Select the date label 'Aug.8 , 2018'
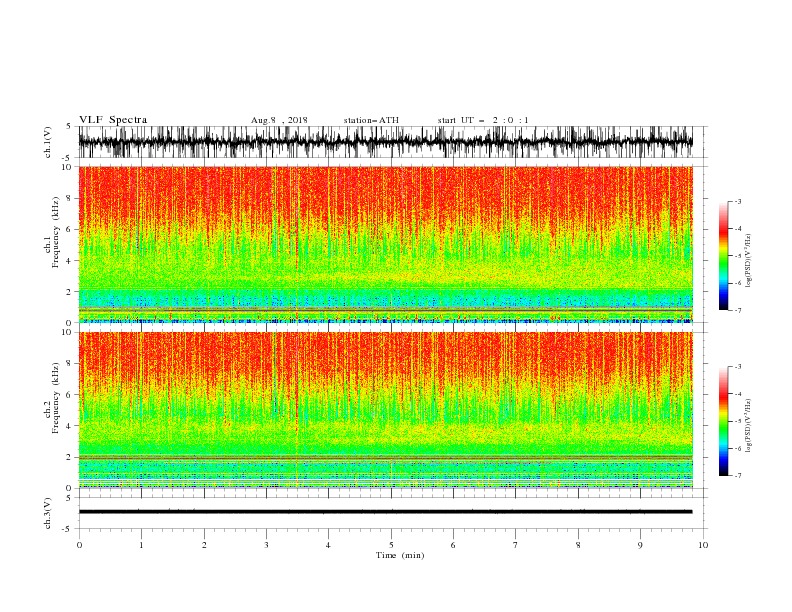792x612 pixels. click(279, 120)
